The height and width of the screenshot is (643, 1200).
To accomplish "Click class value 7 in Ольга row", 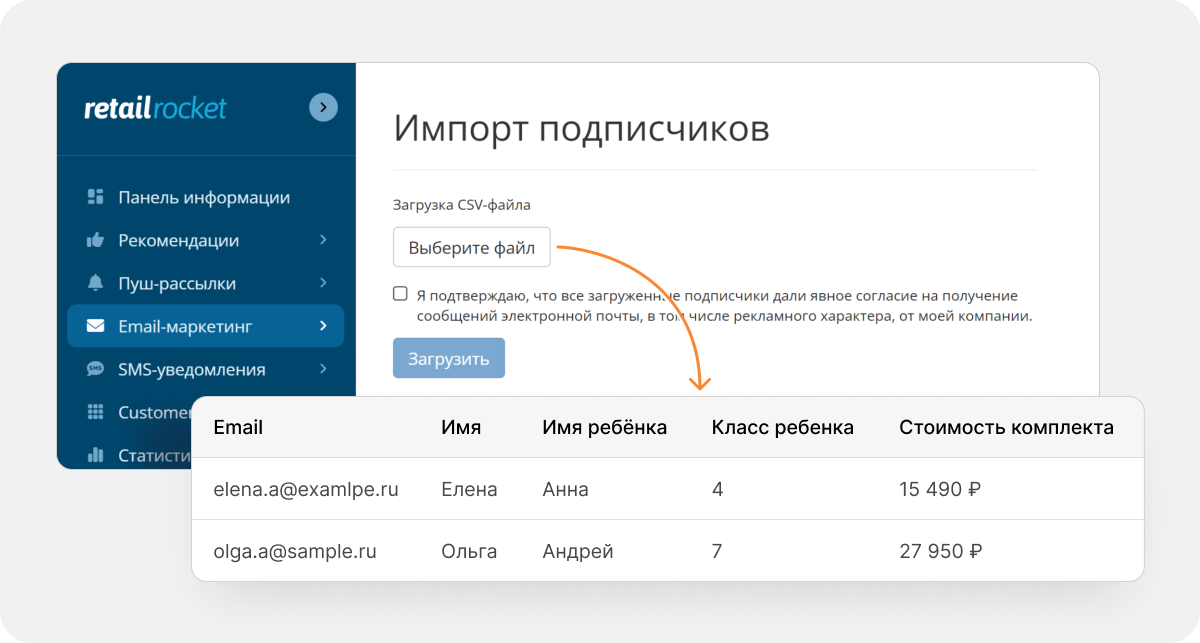I will click(x=718, y=551).
